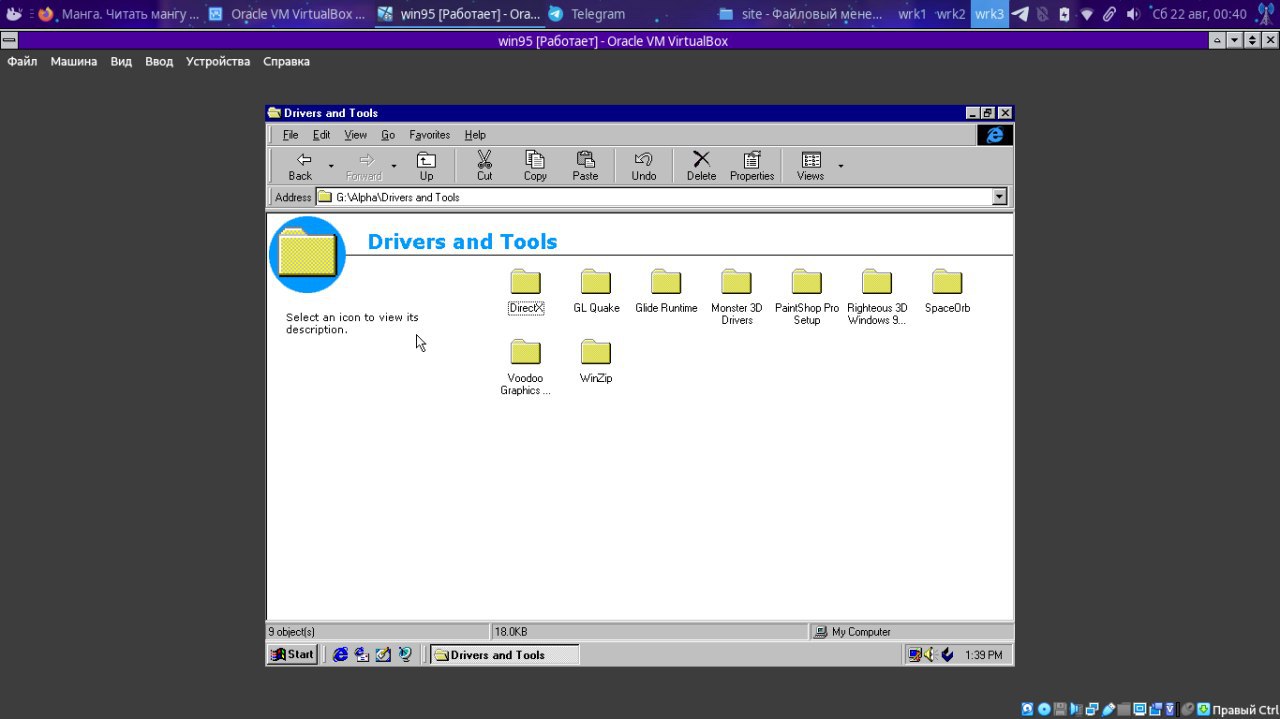Go up one folder level

tap(426, 166)
